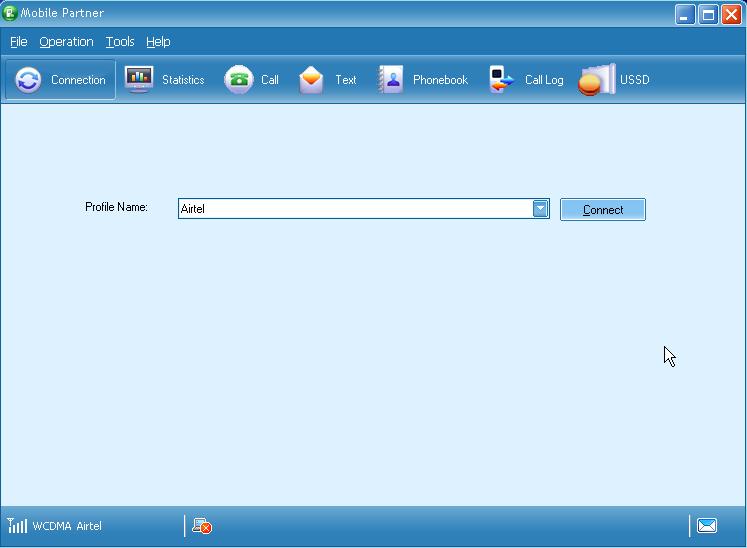Maximize the Mobile Partner window
The width and height of the screenshot is (747, 548).
[708, 14]
